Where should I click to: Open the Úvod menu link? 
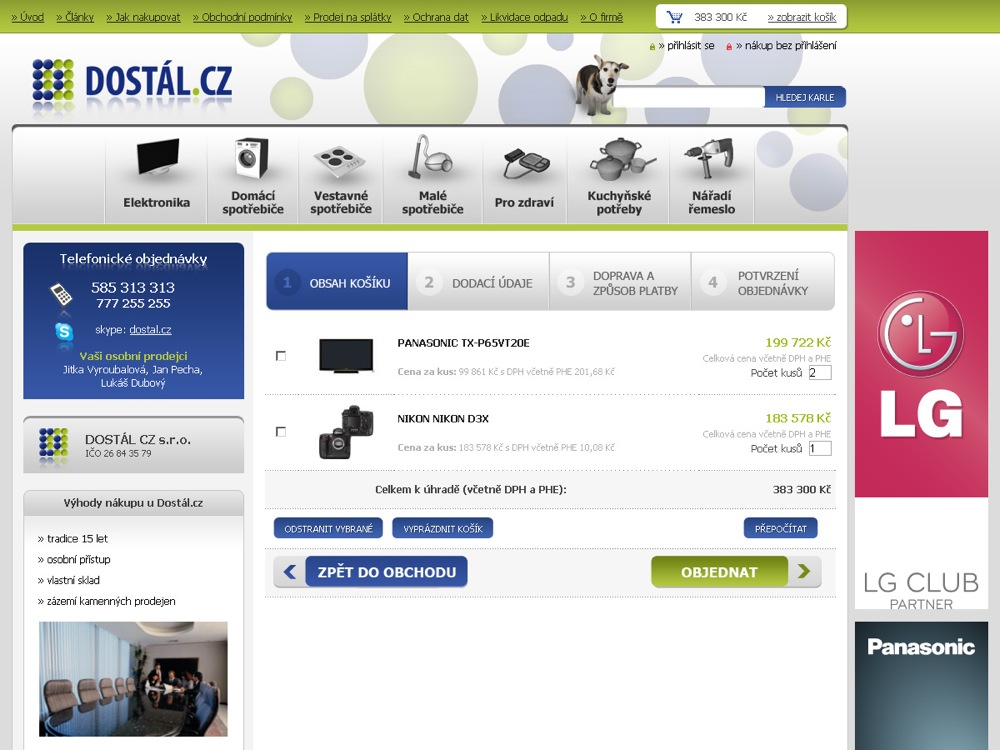pyautogui.click(x=27, y=17)
